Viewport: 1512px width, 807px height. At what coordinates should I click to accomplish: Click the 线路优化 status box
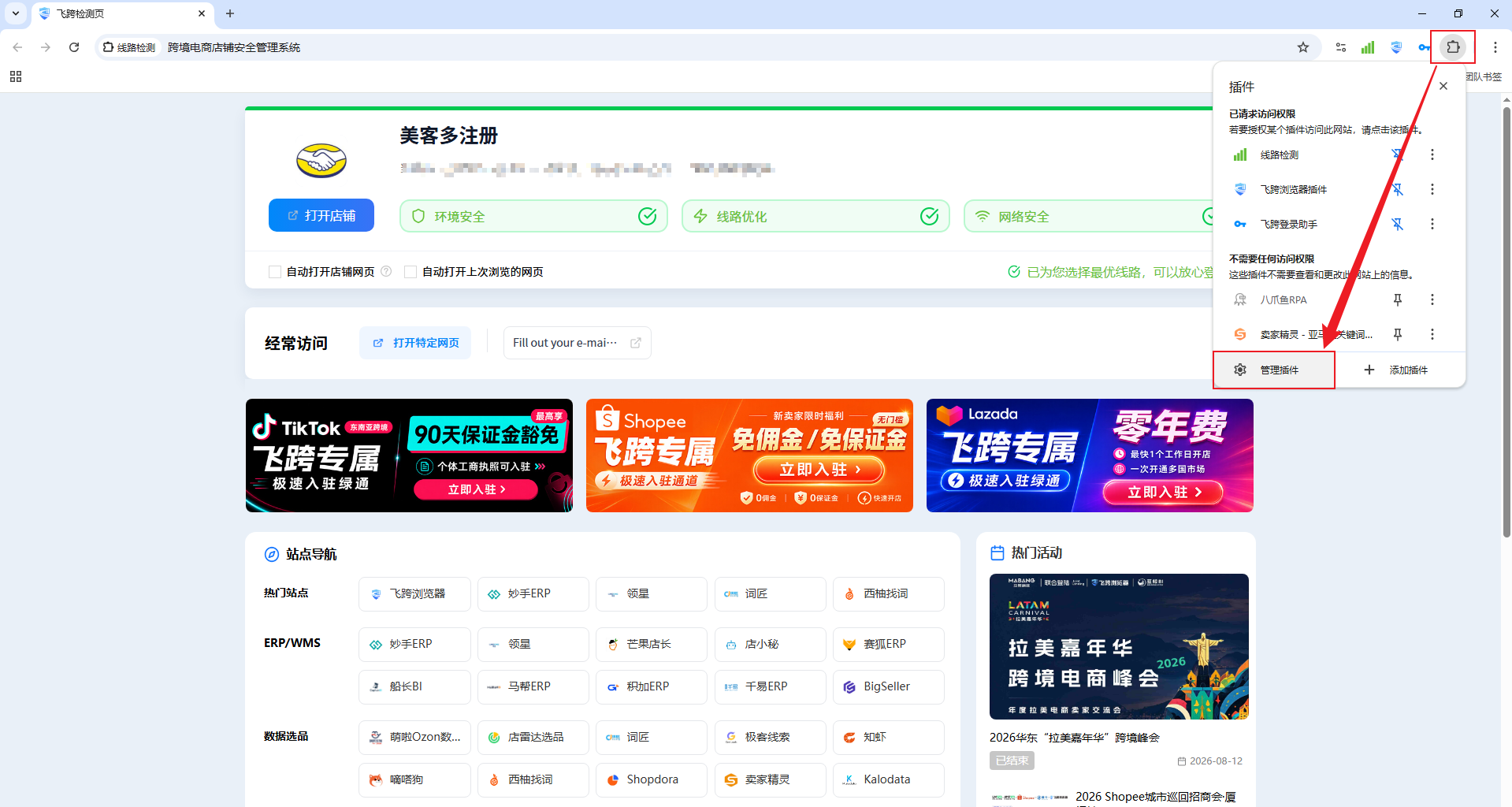coord(815,216)
